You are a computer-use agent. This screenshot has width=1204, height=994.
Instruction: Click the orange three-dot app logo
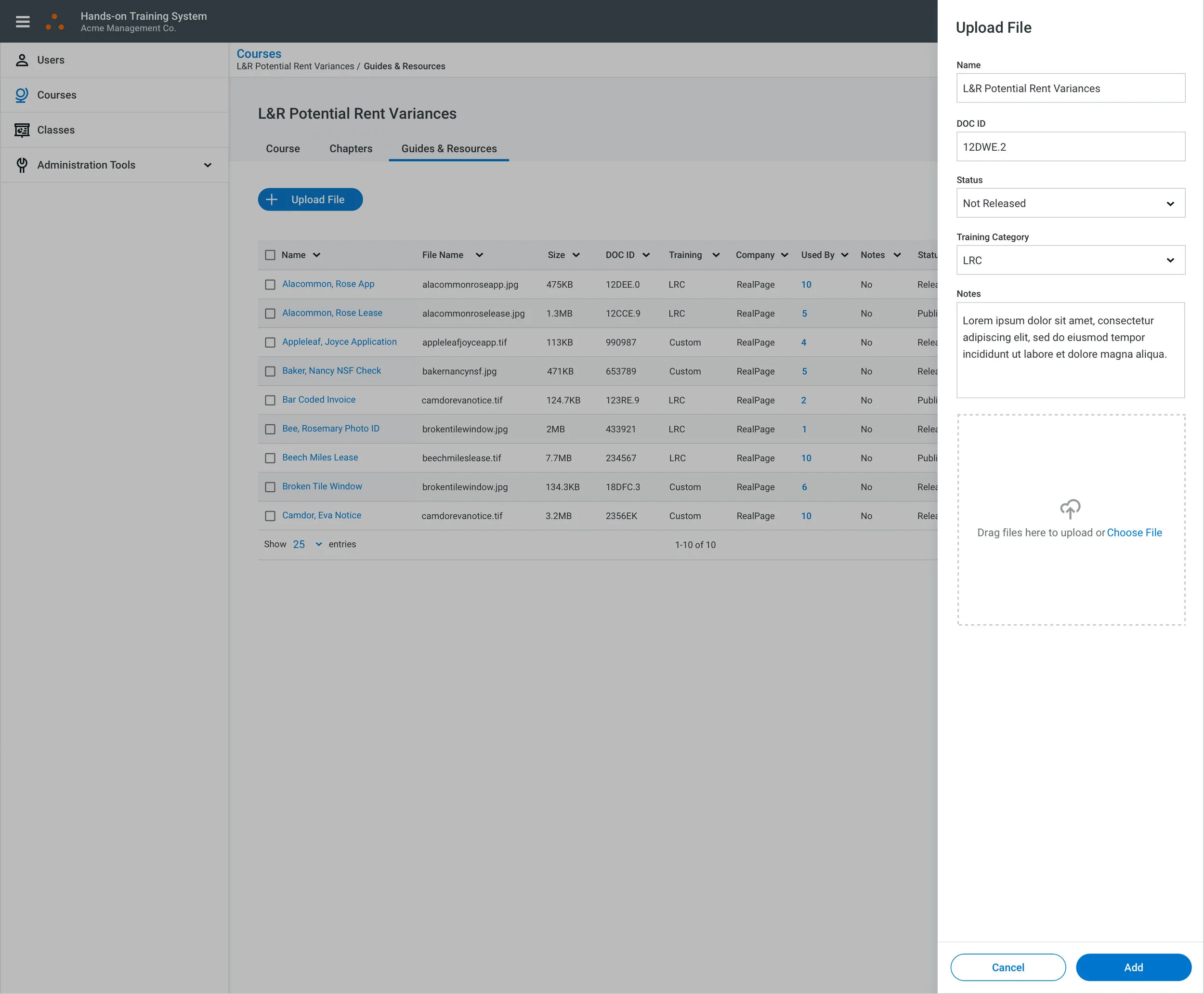(55, 22)
